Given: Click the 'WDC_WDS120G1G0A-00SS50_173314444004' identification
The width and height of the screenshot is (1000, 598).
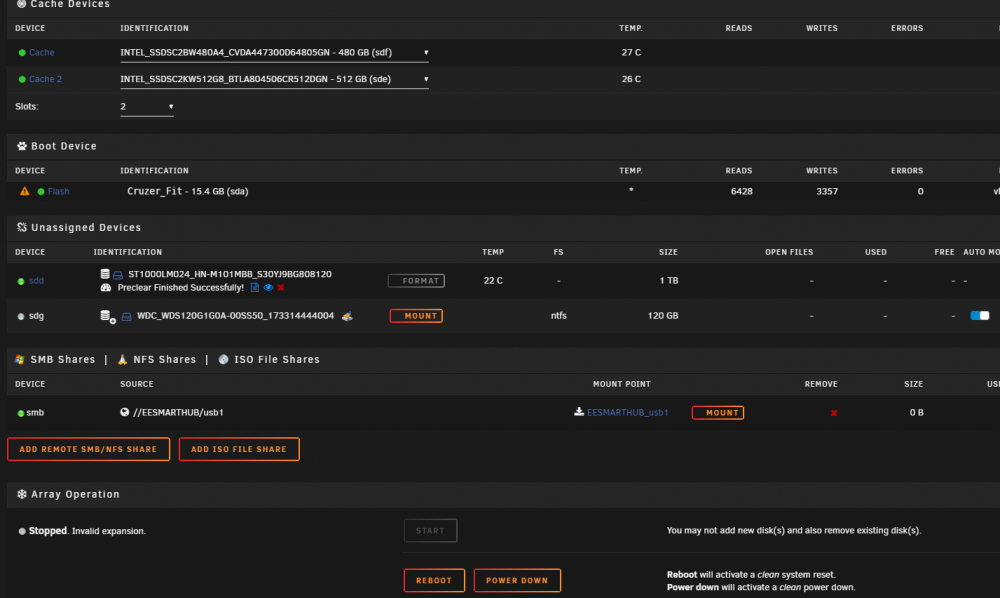Looking at the screenshot, I should pos(235,316).
